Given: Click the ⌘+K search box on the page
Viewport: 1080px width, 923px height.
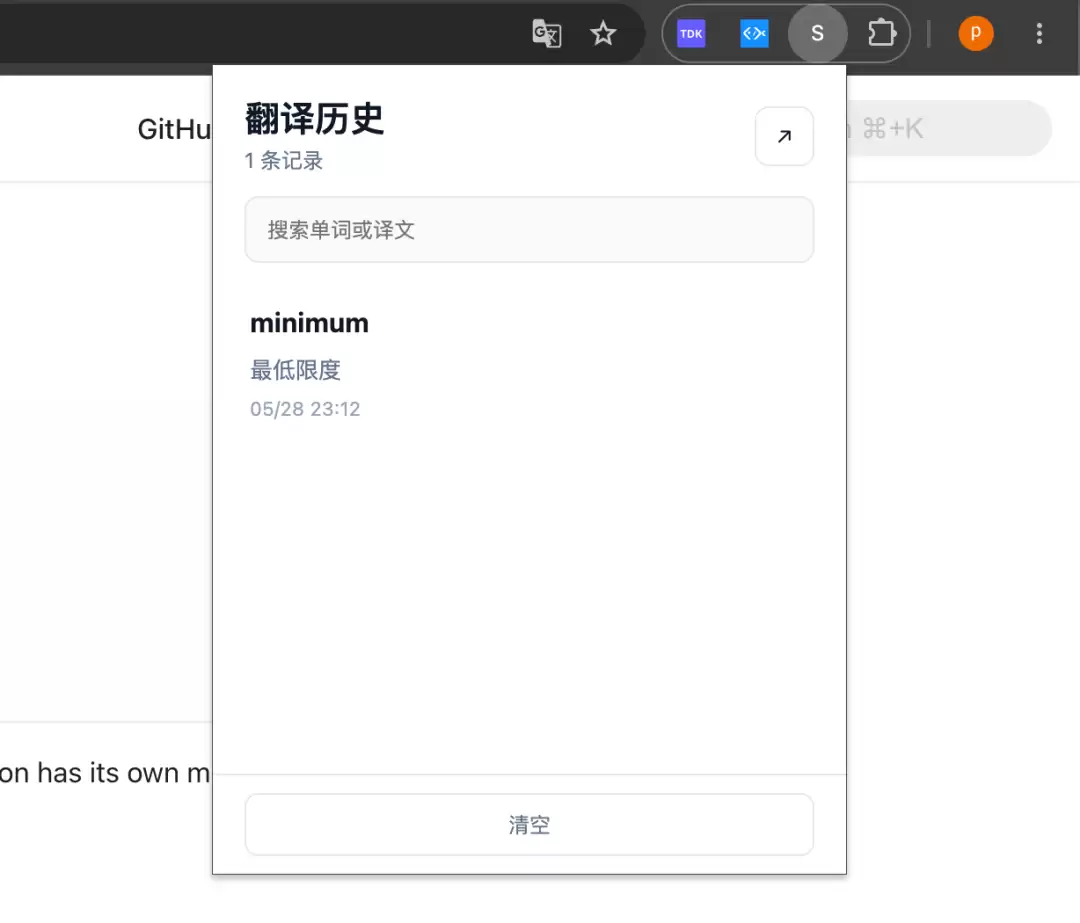Looking at the screenshot, I should pos(949,128).
